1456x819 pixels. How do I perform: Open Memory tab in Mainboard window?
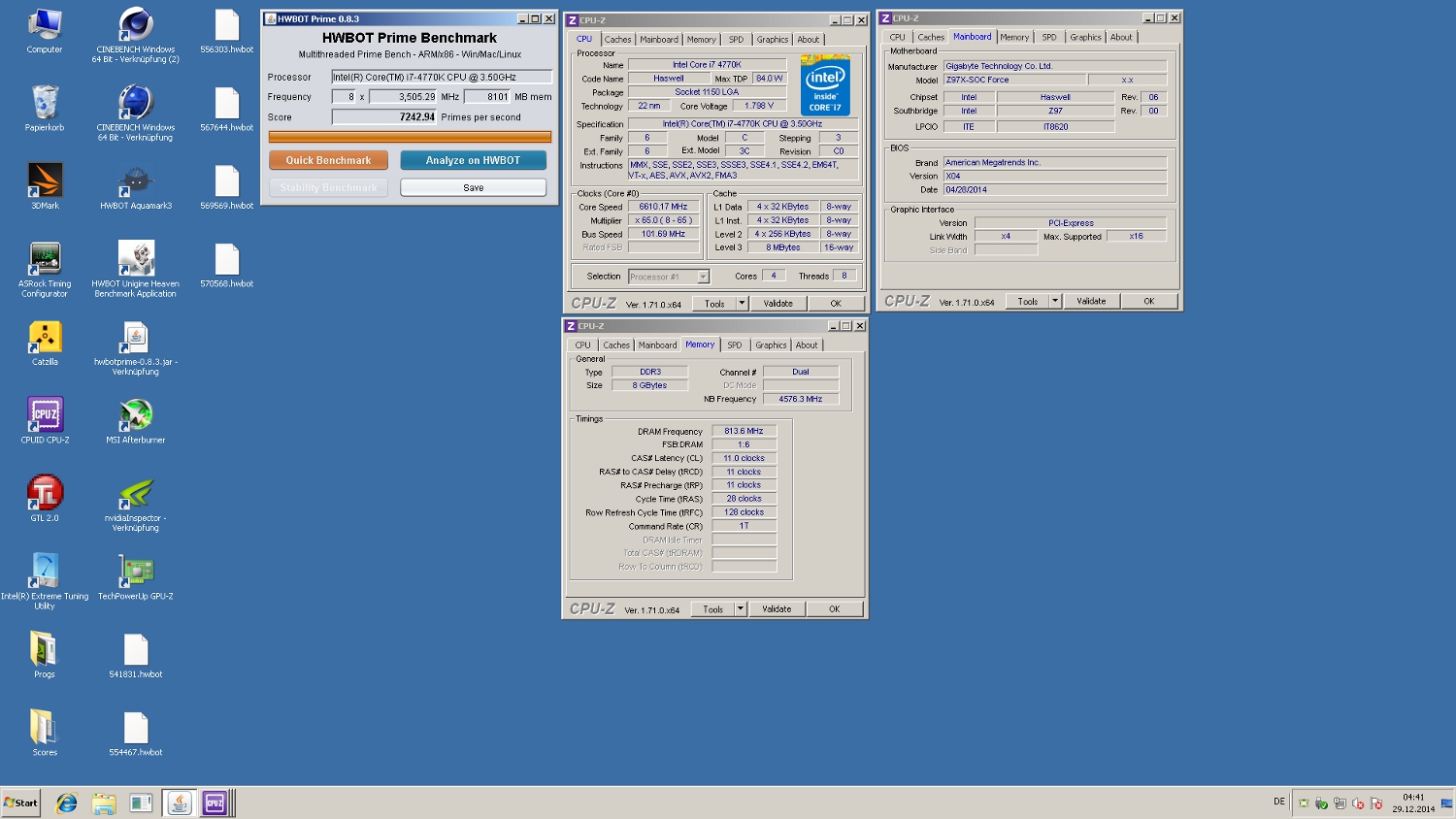(1014, 37)
